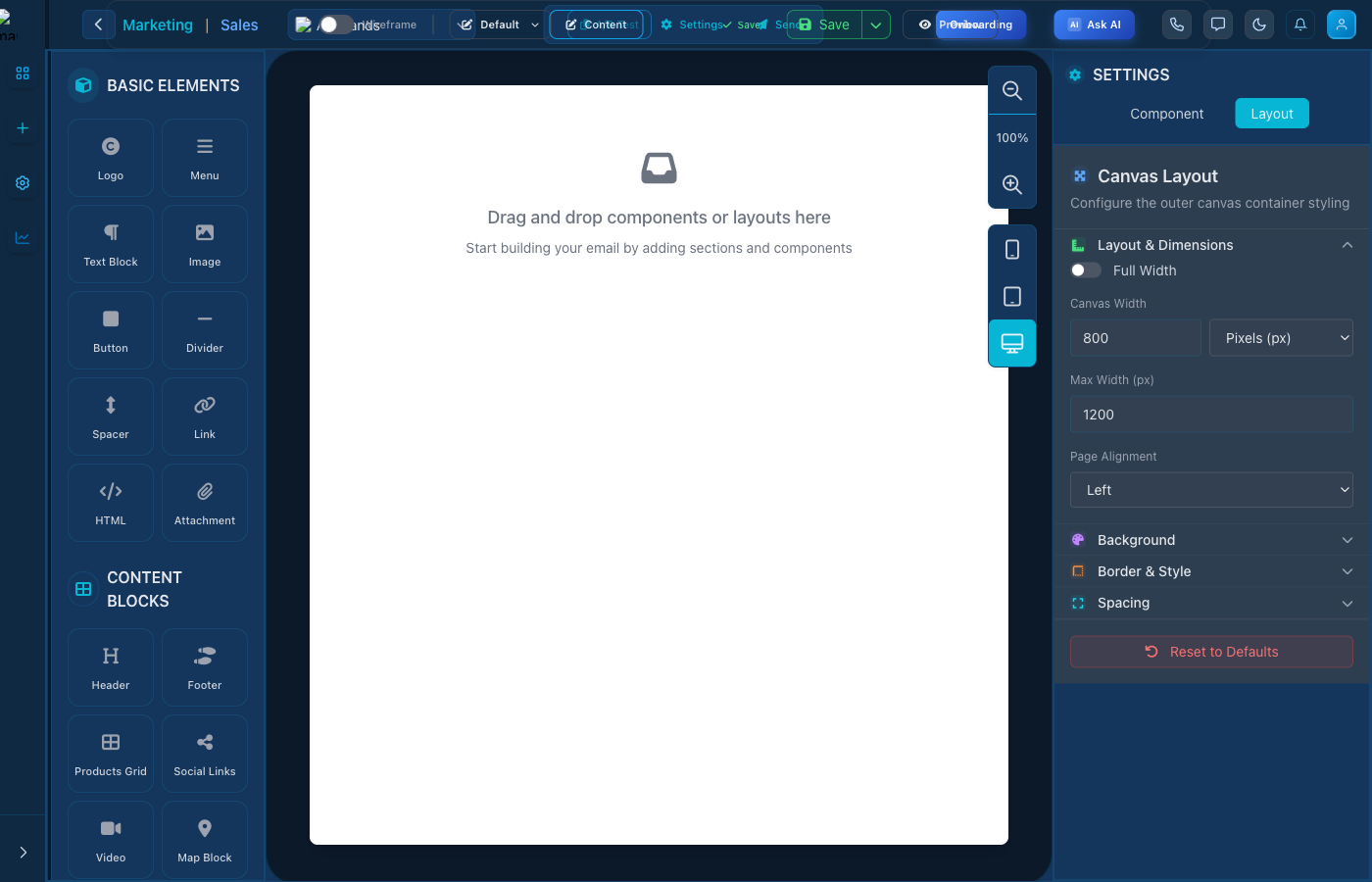Image resolution: width=1372 pixels, height=882 pixels.
Task: Go to Marketing breadcrumb link
Action: (x=158, y=25)
